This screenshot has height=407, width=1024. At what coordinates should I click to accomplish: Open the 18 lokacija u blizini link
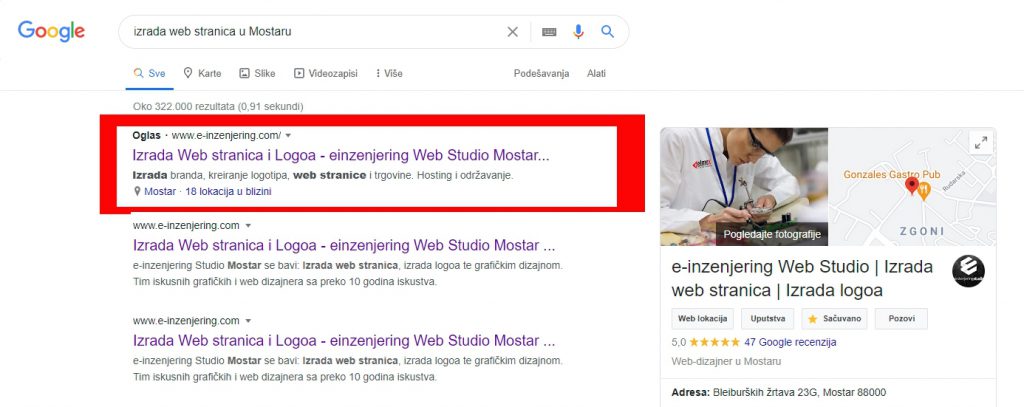[229, 191]
